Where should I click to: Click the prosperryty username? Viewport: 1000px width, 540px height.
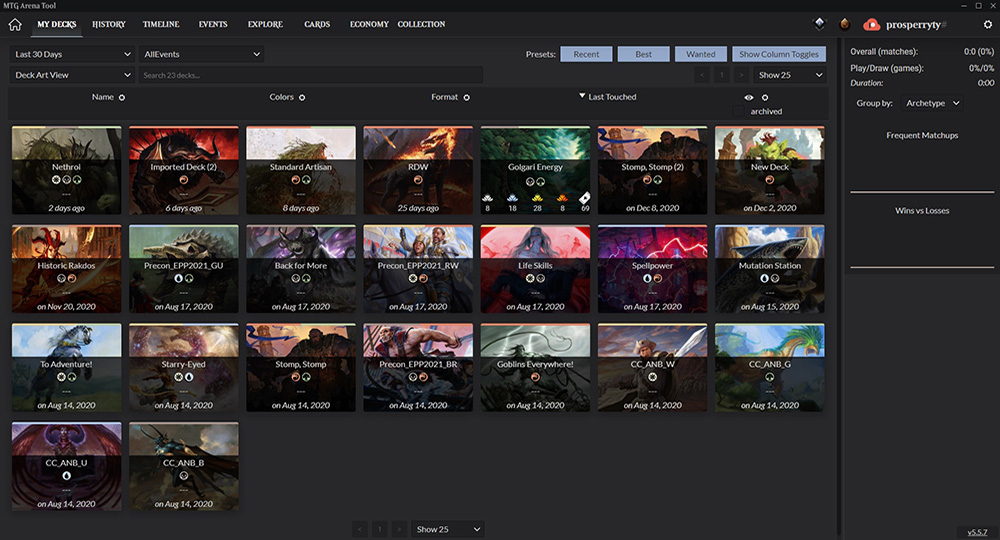(913, 25)
